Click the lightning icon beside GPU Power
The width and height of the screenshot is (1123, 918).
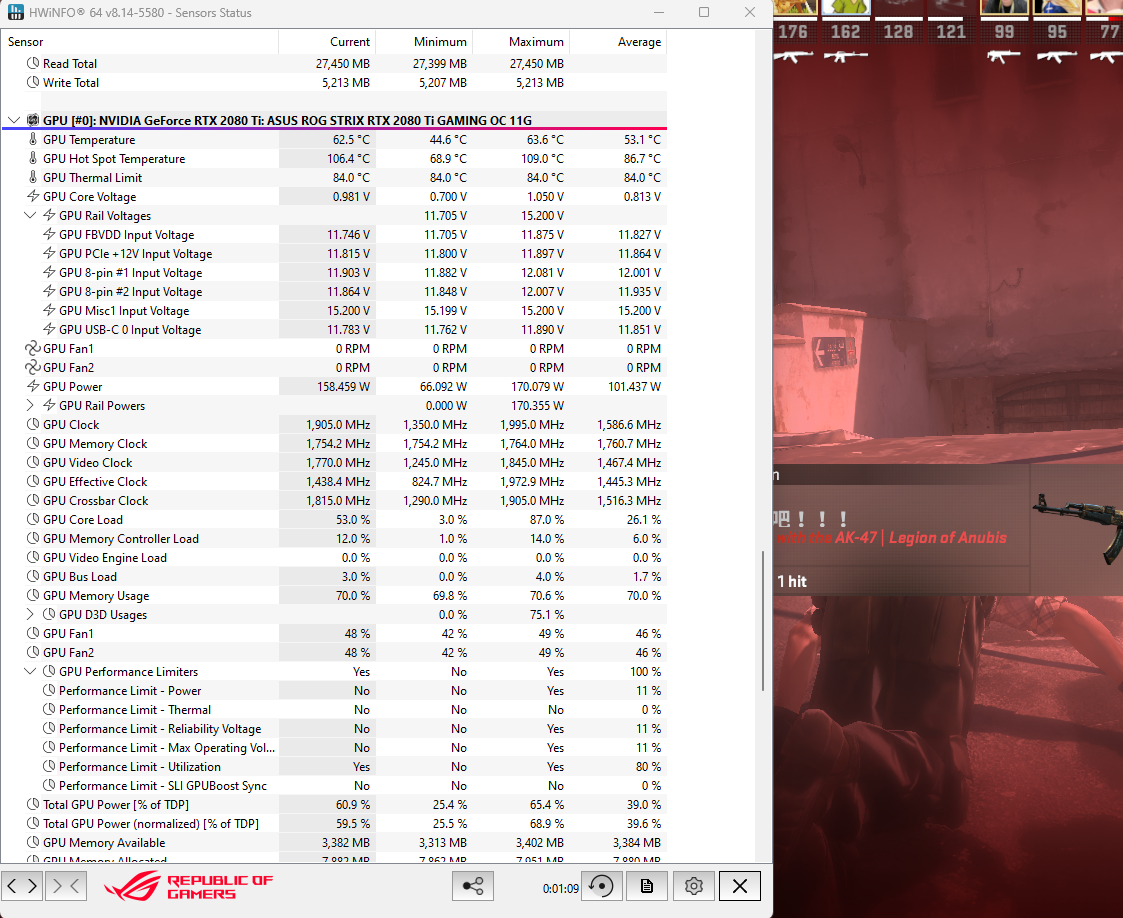click(33, 387)
